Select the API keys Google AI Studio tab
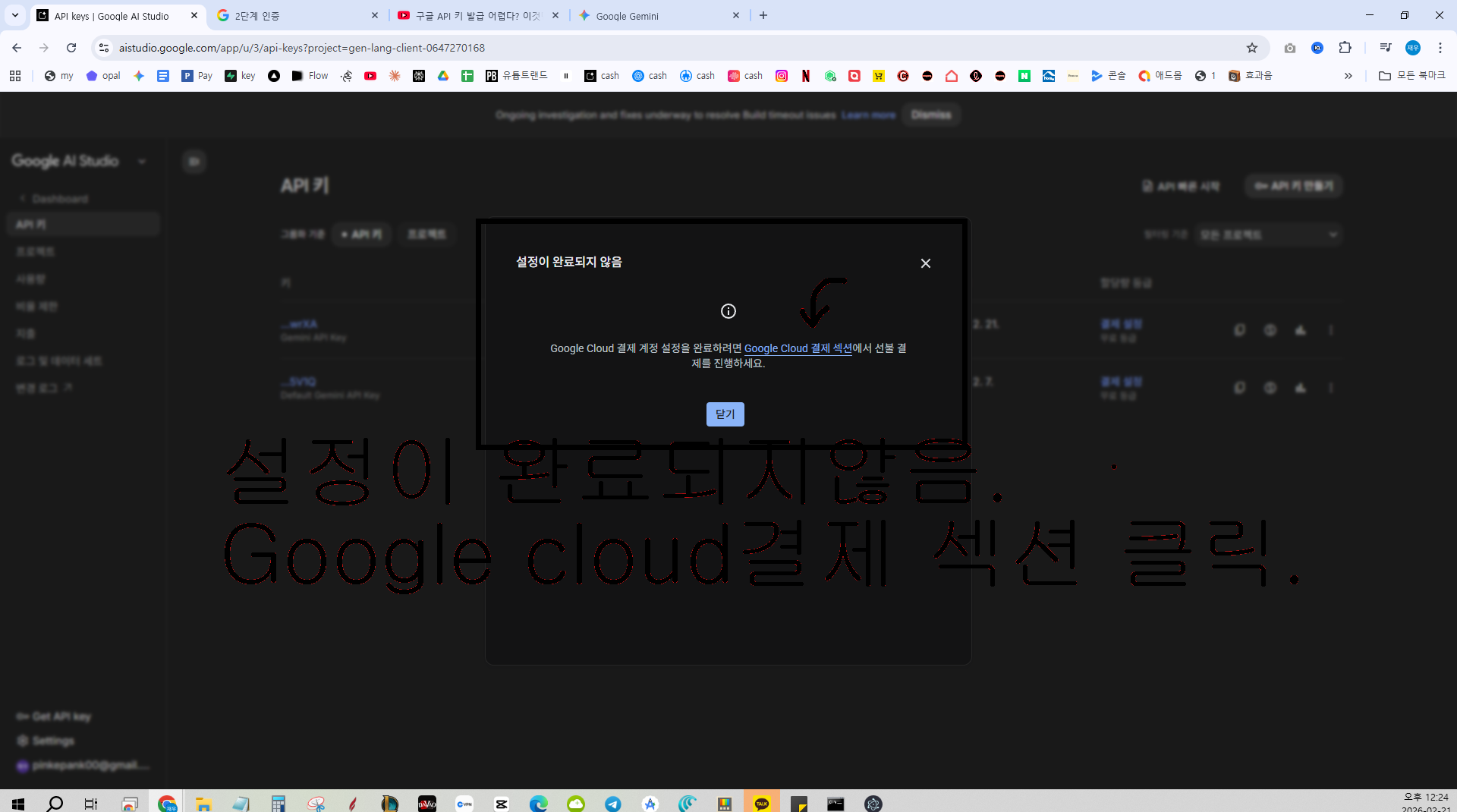 pos(118,15)
